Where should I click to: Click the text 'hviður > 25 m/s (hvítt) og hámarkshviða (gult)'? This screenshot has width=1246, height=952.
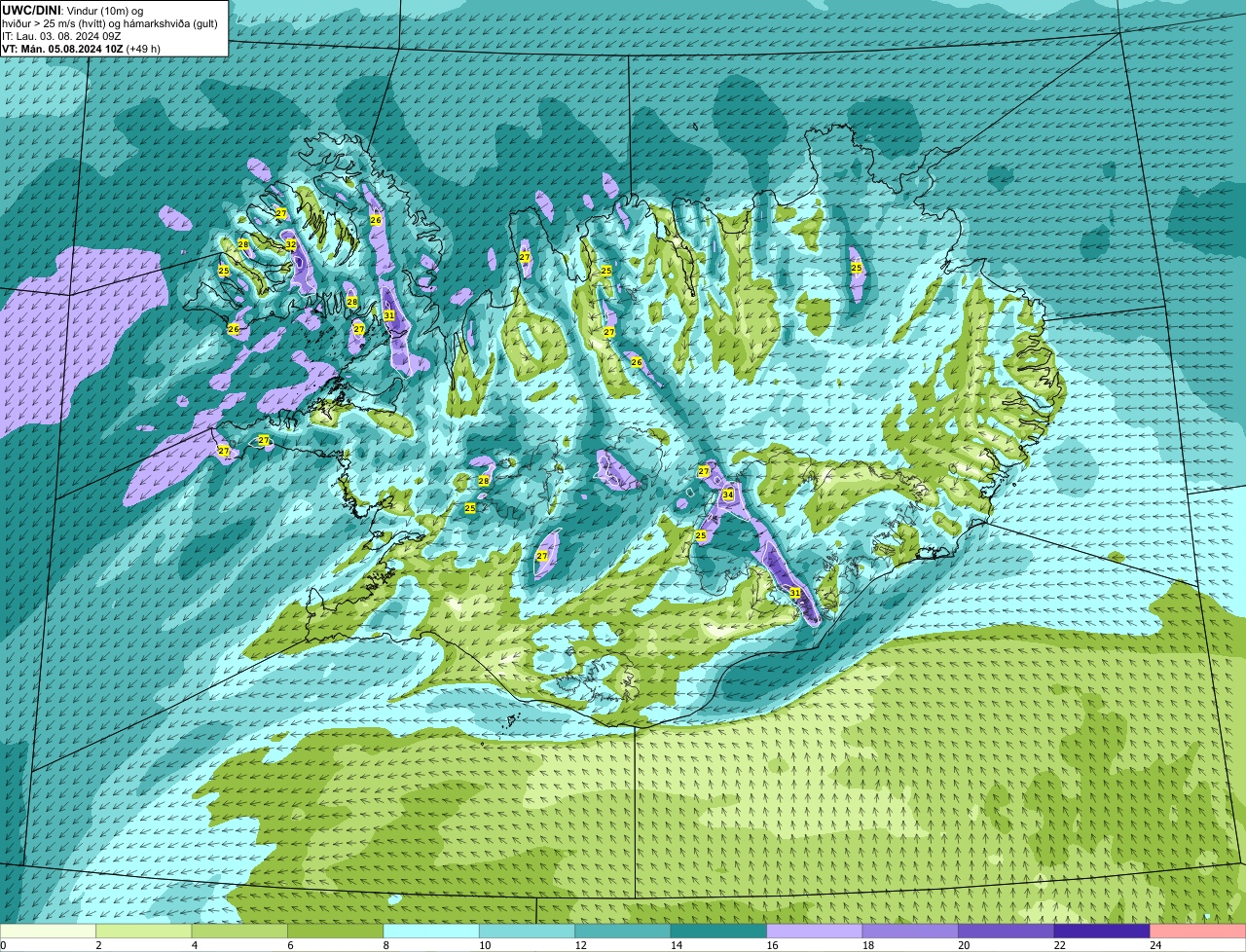click(109, 23)
